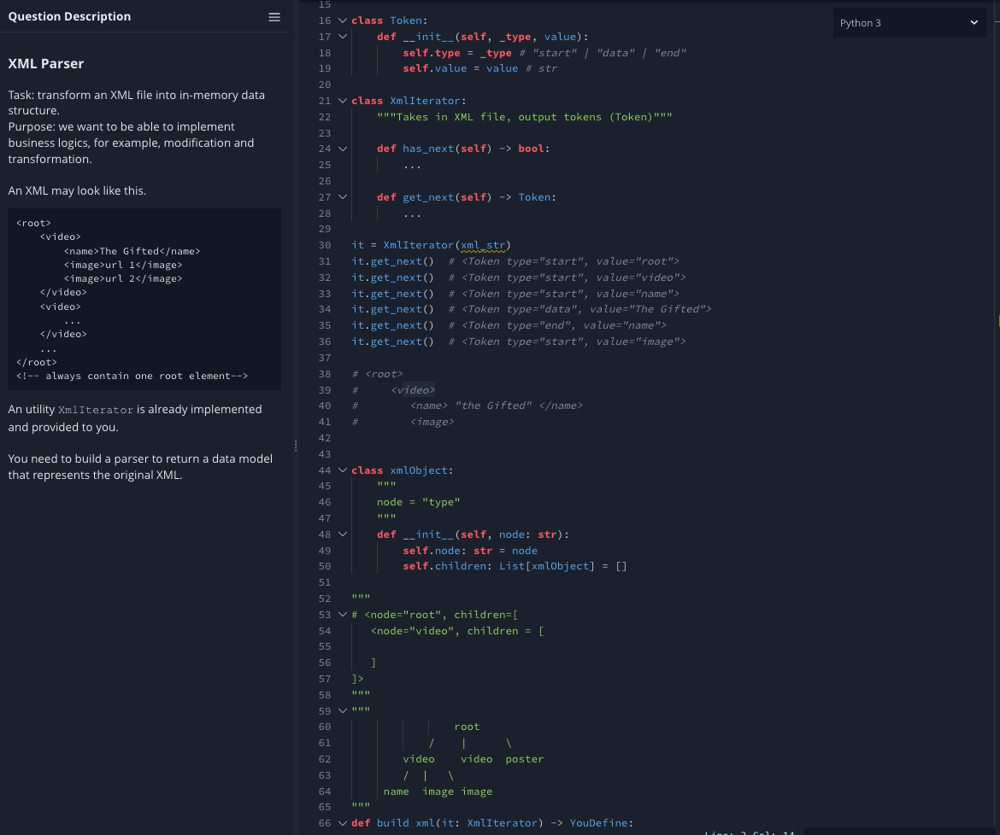Collapse the docstring fold on line 59
The width and height of the screenshot is (1000, 835).
coord(342,711)
